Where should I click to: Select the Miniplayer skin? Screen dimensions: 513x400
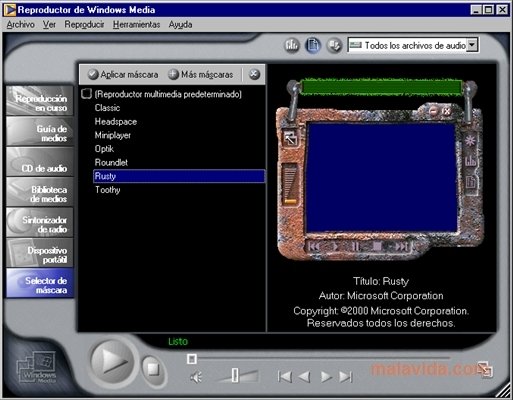pos(113,135)
